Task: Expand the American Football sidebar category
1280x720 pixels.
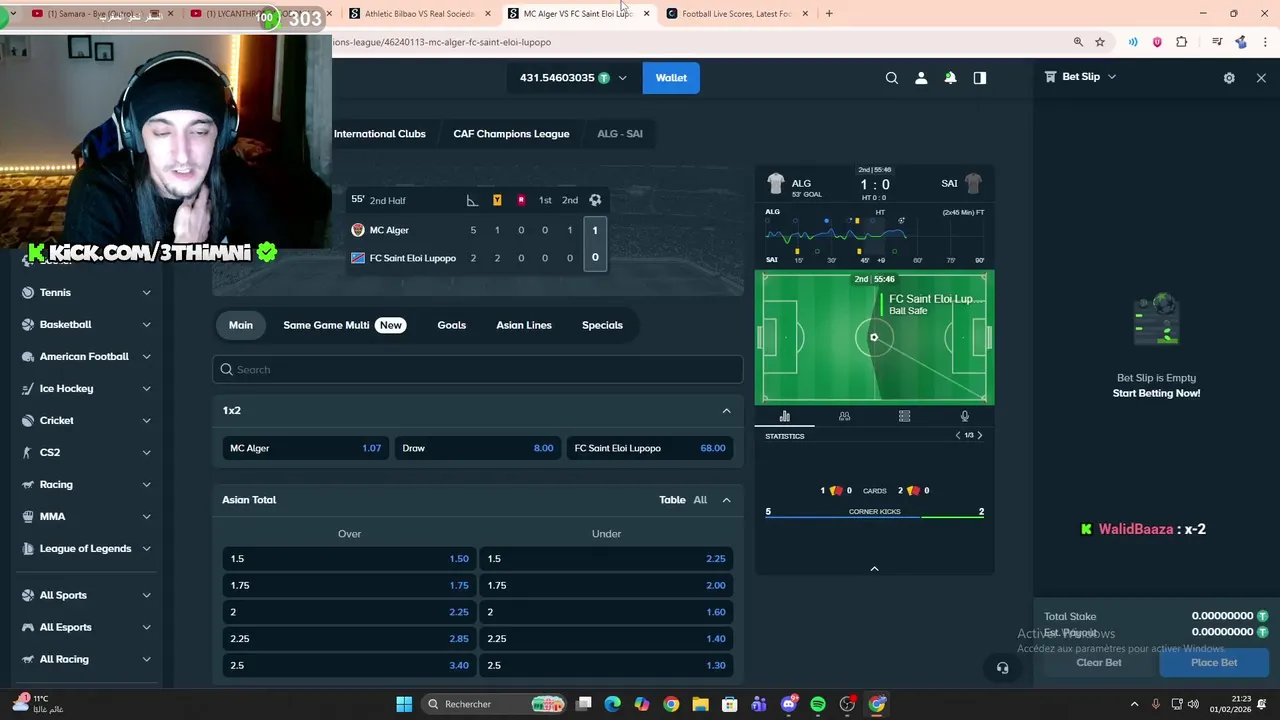Action: pyautogui.click(x=146, y=357)
